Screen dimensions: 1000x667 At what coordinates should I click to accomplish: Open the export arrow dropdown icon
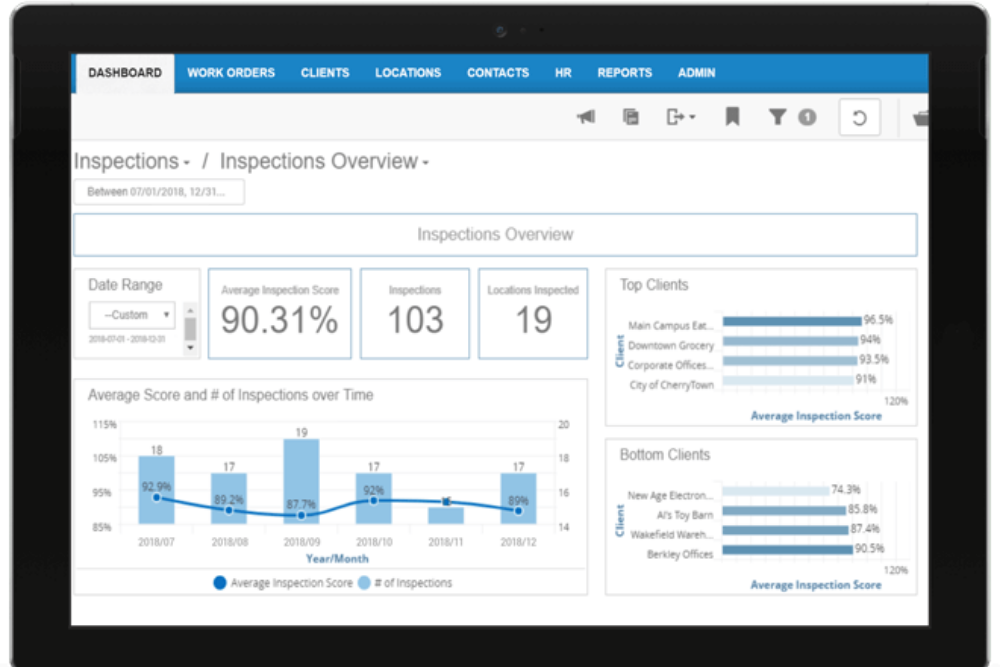point(680,117)
